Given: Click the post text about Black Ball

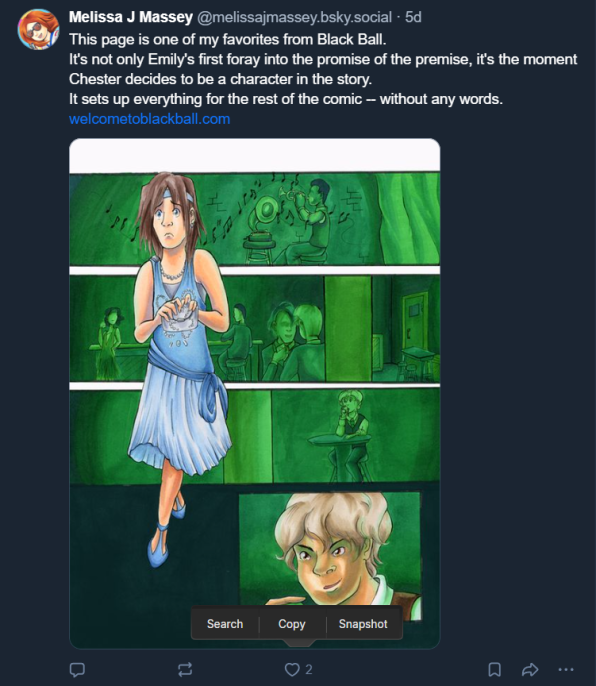Looking at the screenshot, I should [x=323, y=69].
